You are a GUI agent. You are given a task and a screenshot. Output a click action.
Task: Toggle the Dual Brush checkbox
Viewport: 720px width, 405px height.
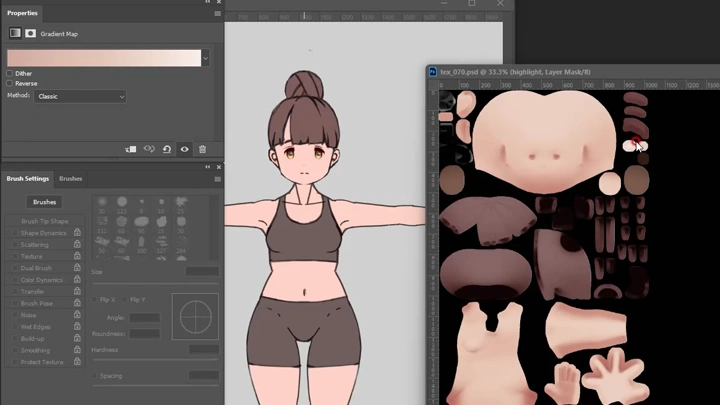(15, 268)
